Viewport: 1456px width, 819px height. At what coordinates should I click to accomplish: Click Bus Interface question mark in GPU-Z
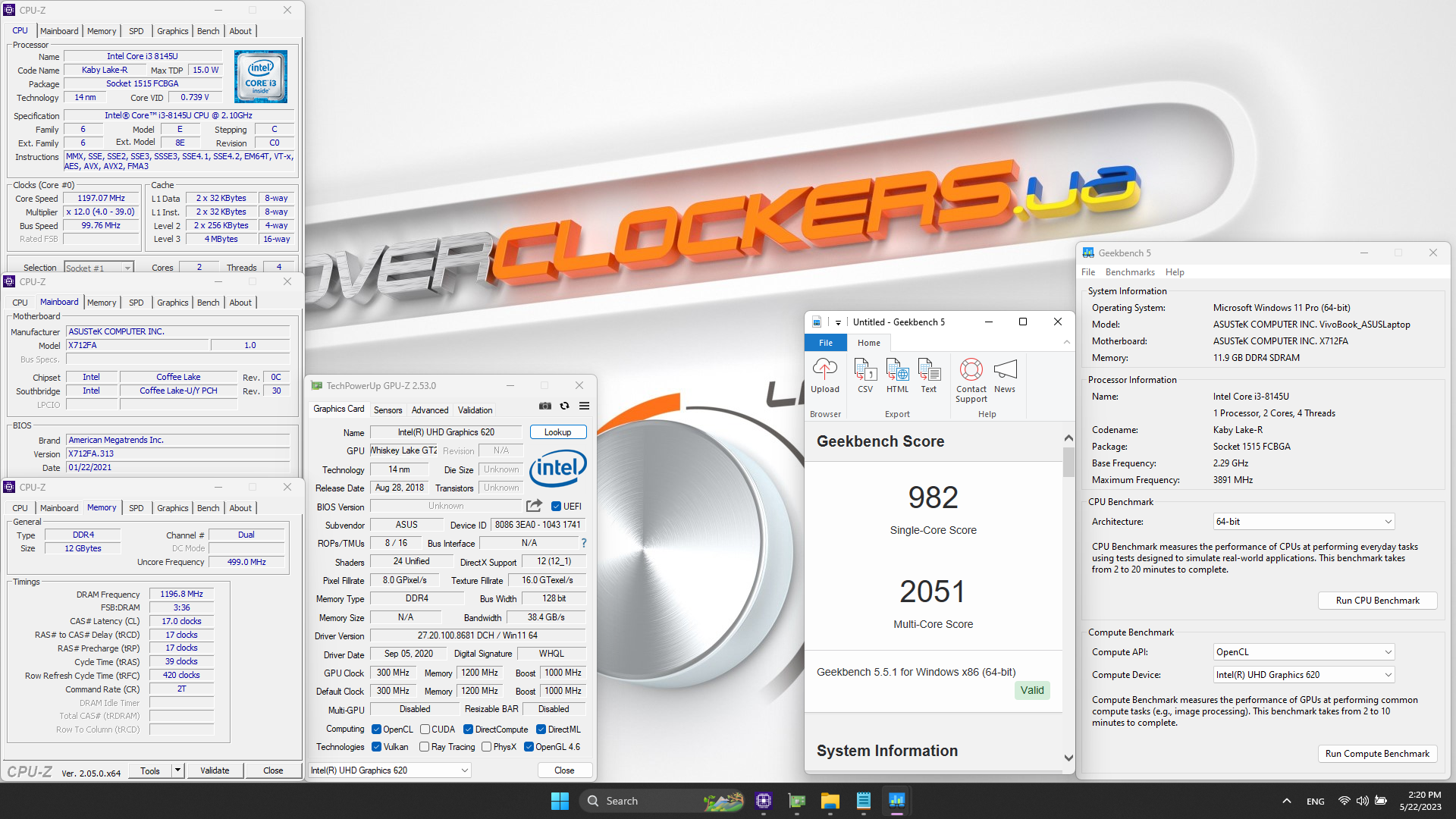pyautogui.click(x=583, y=543)
